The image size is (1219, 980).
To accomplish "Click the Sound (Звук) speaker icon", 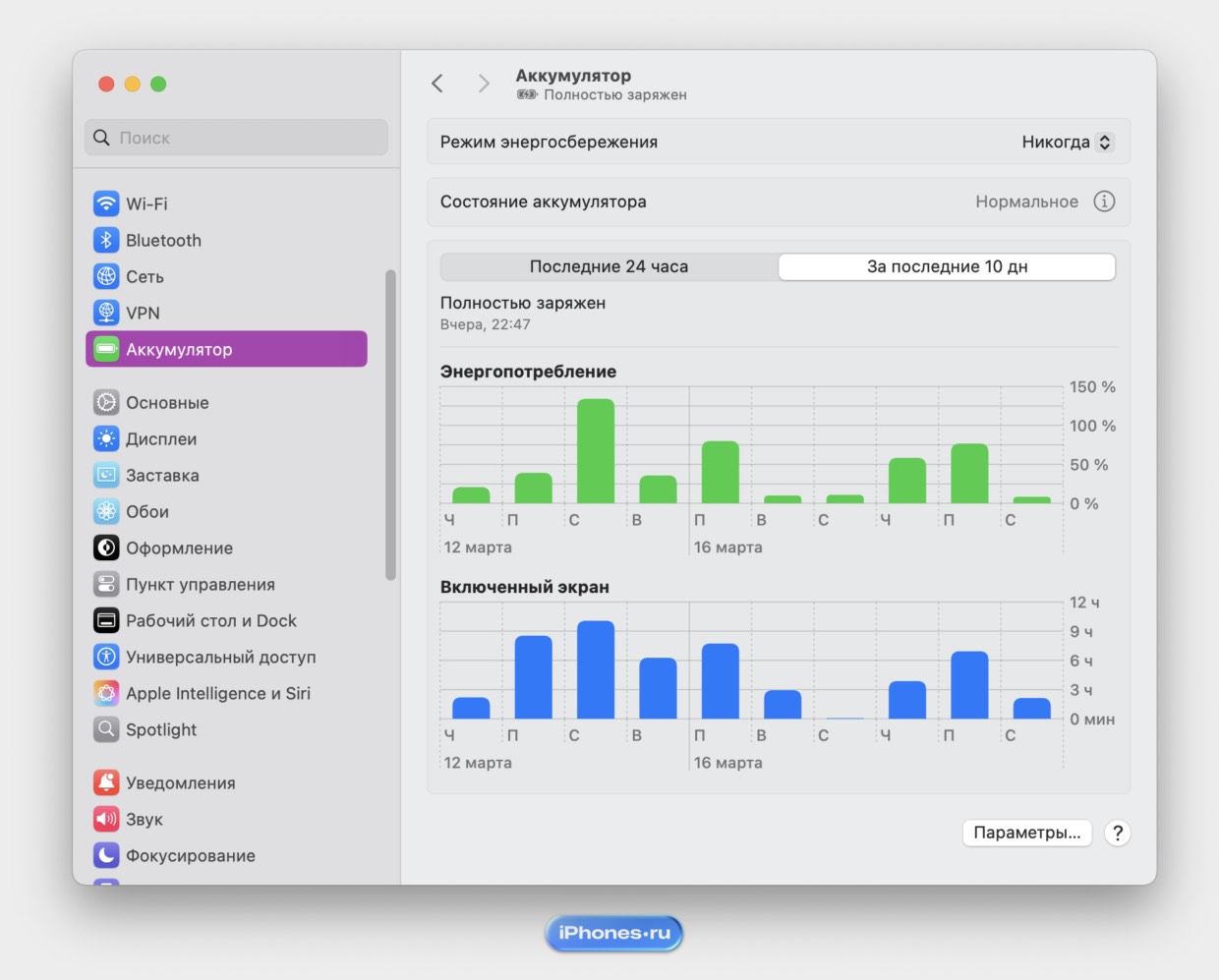I will click(x=106, y=820).
